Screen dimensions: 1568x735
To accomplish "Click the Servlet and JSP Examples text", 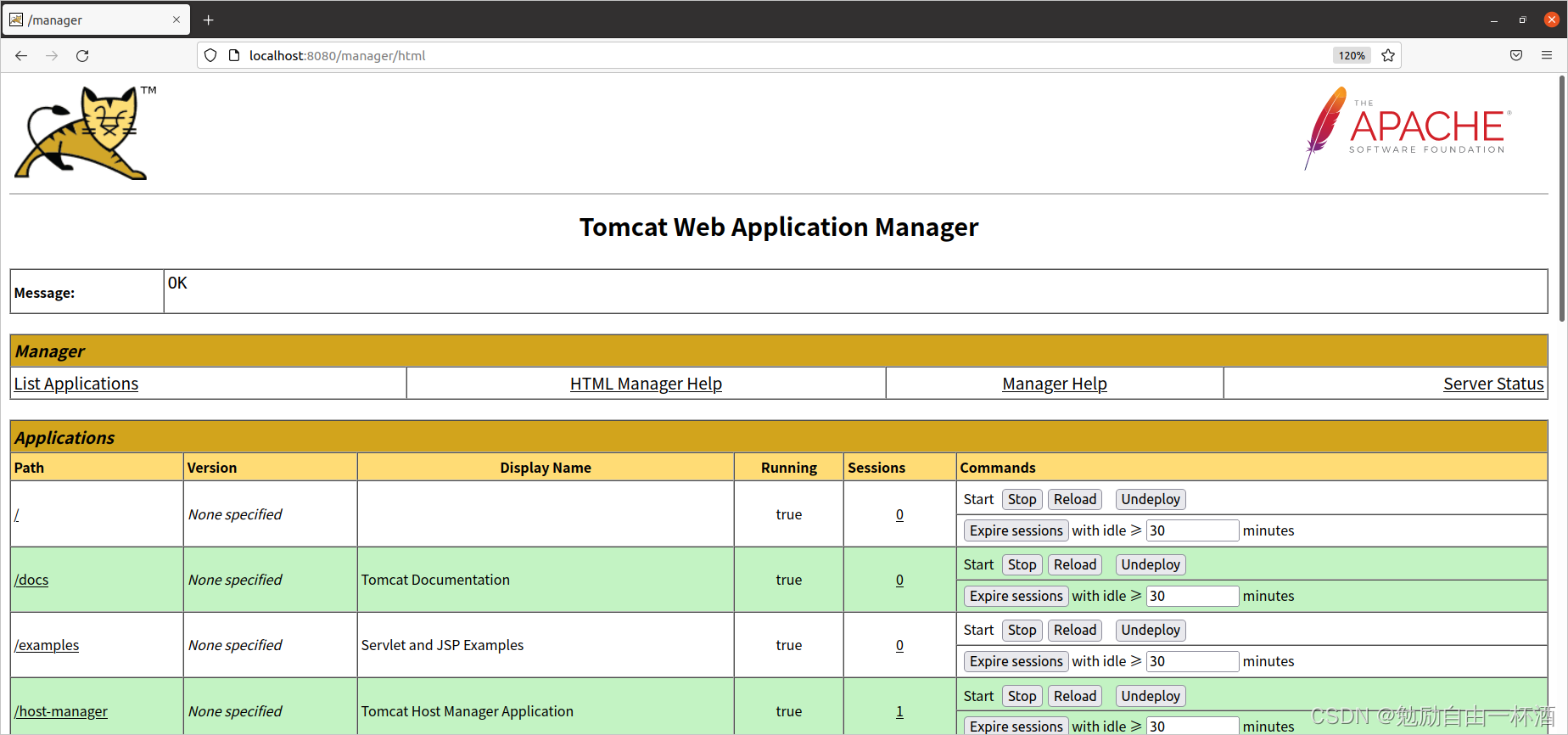I will tap(442, 645).
